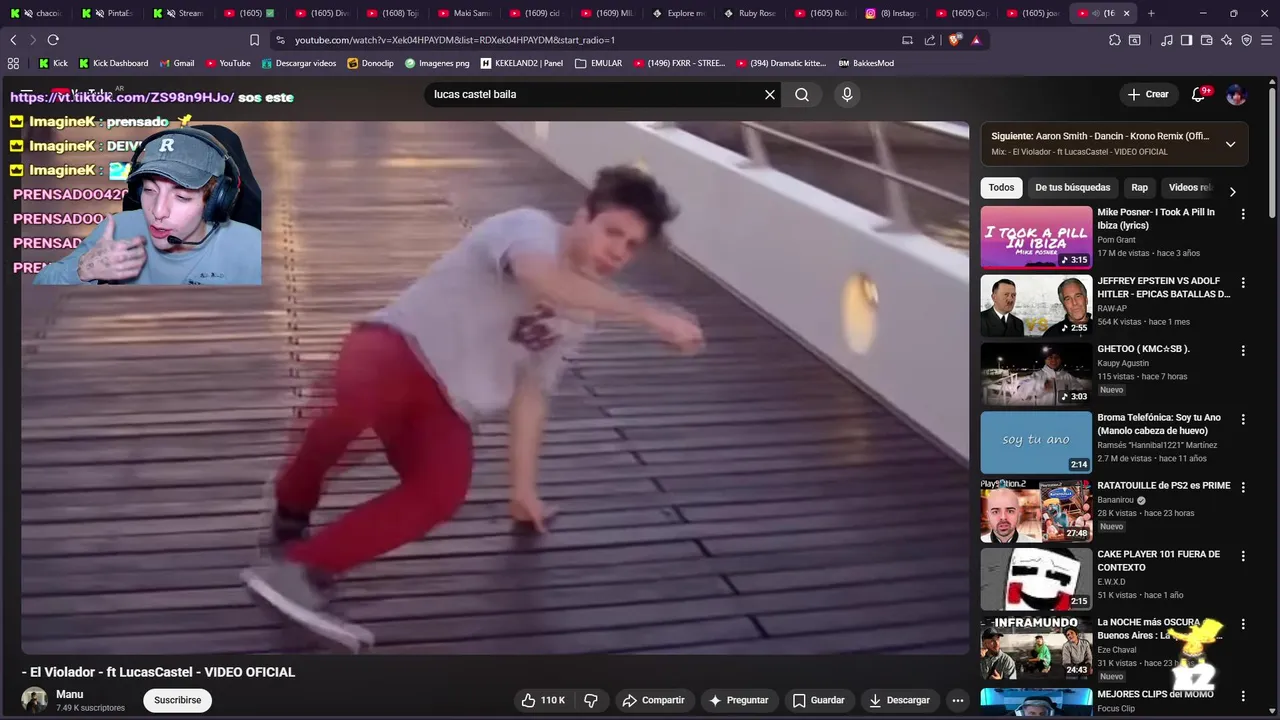Open the Gmail bookmark
1280x720 pixels.
[177, 63]
